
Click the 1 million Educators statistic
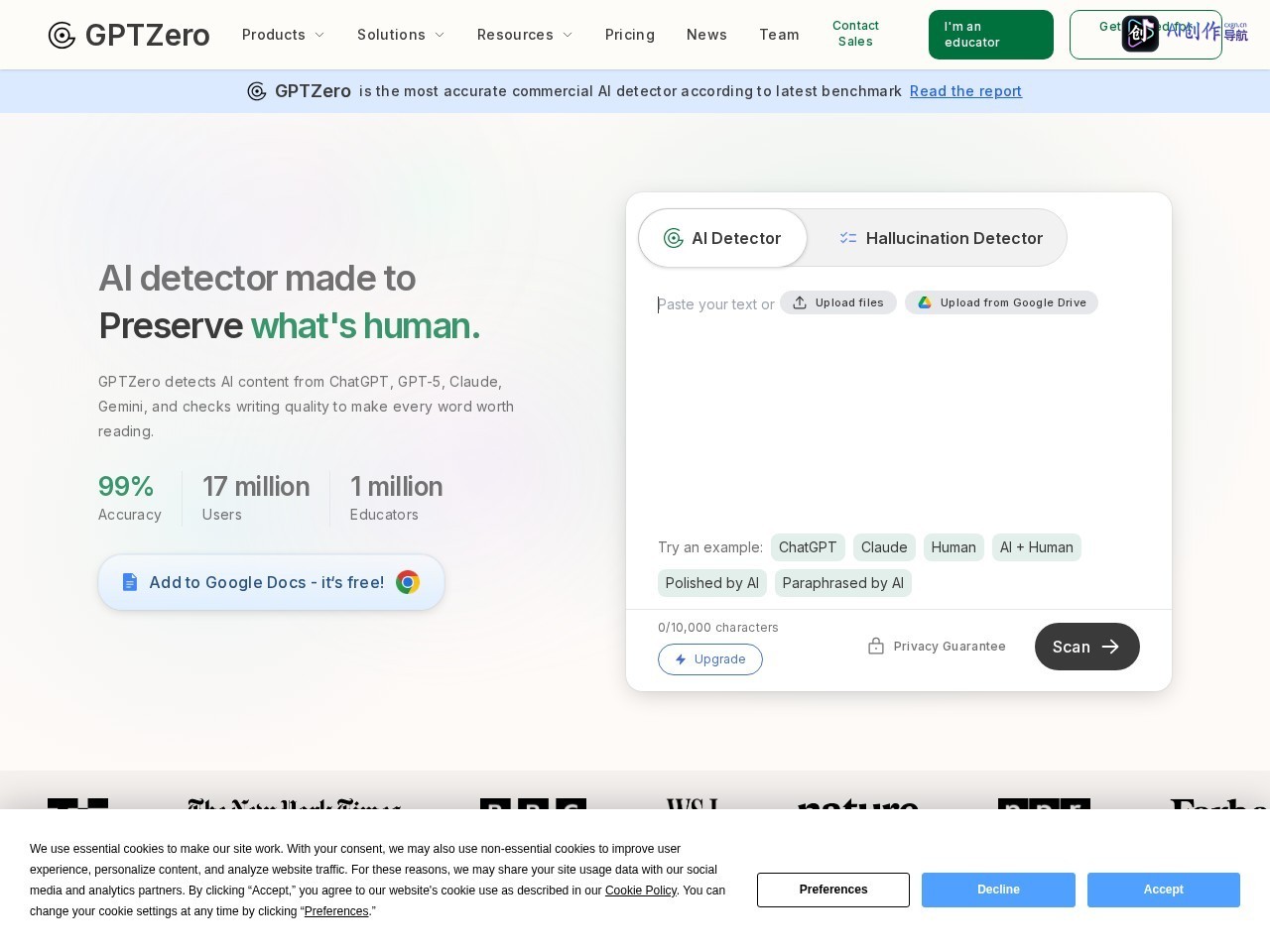pyautogui.click(x=397, y=498)
